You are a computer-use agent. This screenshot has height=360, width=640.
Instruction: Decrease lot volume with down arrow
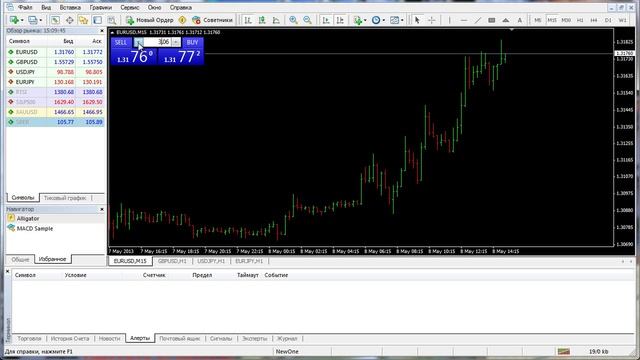(138, 42)
